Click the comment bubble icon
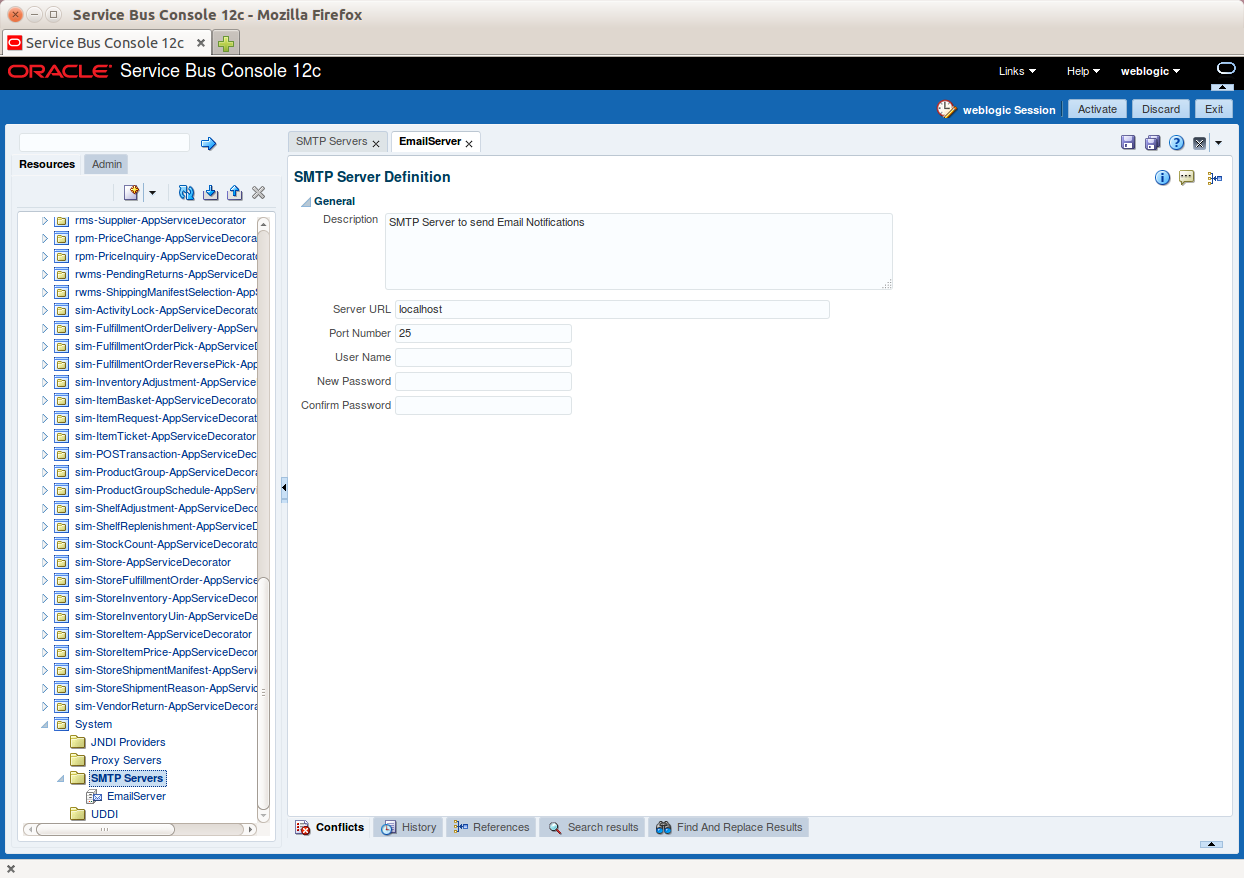The width and height of the screenshot is (1244, 878). click(x=1187, y=177)
